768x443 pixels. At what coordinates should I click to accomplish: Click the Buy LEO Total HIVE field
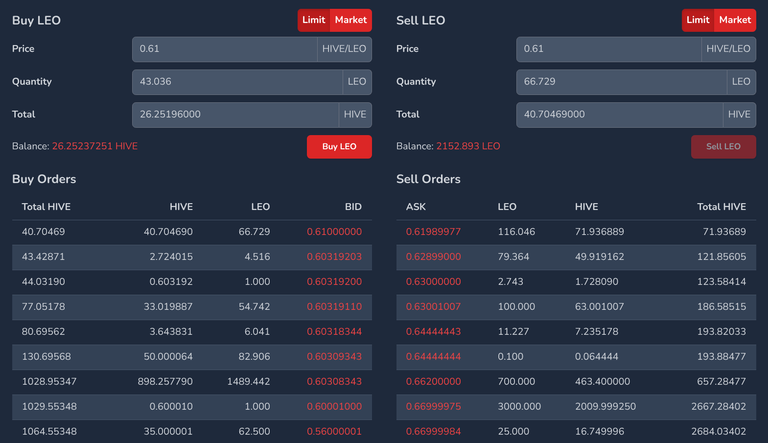(x=235, y=115)
